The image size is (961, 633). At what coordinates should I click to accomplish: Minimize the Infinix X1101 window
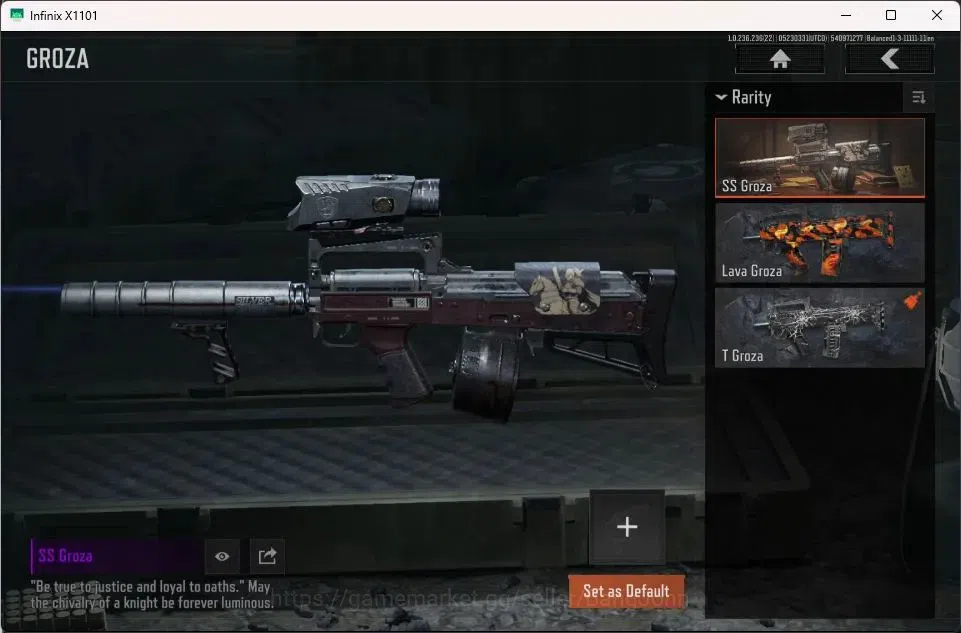846,15
